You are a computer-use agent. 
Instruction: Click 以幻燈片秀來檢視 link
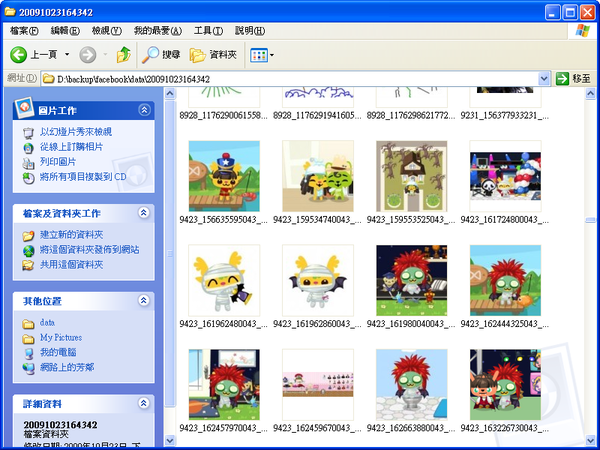tap(76, 132)
